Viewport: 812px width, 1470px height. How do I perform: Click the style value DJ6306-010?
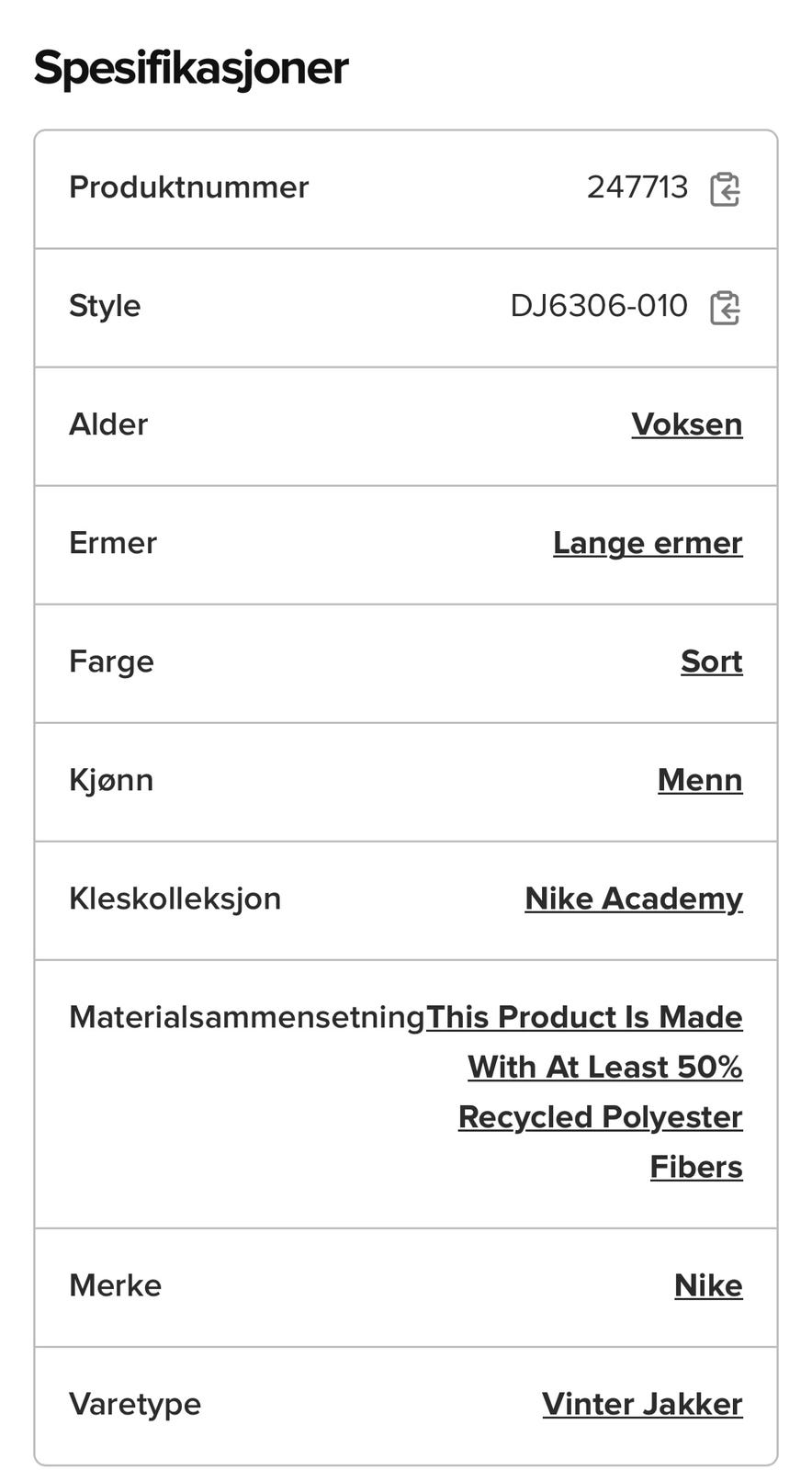point(598,306)
